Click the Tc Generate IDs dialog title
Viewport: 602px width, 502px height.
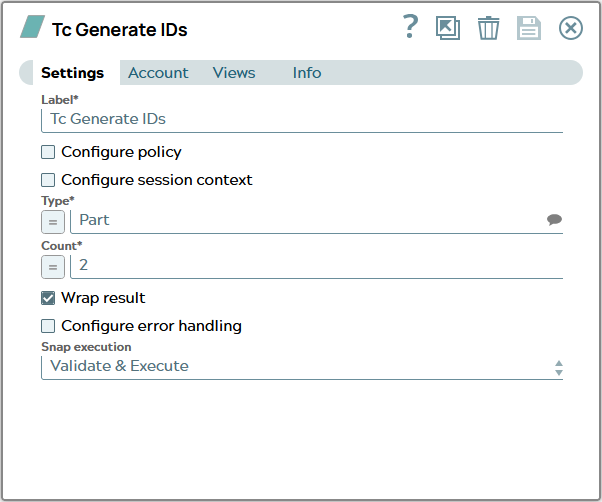pos(119,30)
